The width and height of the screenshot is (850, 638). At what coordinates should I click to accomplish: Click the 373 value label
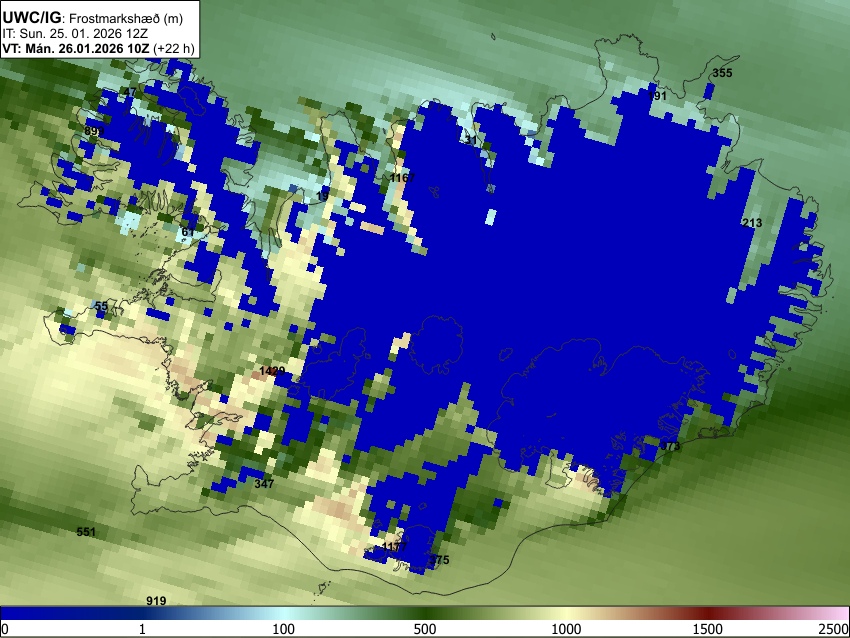[x=670, y=446]
